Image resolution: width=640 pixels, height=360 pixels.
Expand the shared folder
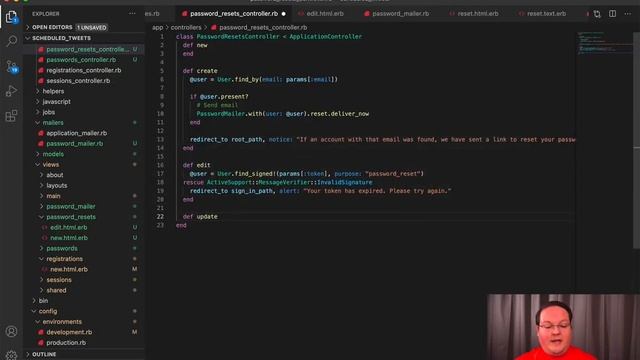[x=56, y=290]
